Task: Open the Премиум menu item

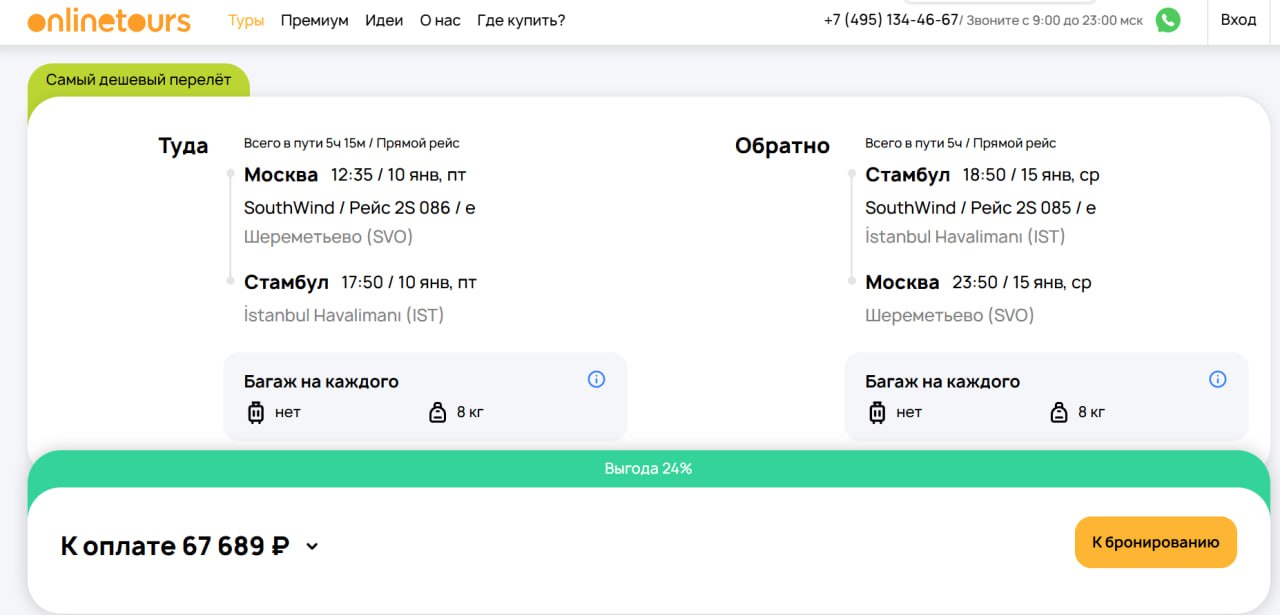Action: pos(314,20)
